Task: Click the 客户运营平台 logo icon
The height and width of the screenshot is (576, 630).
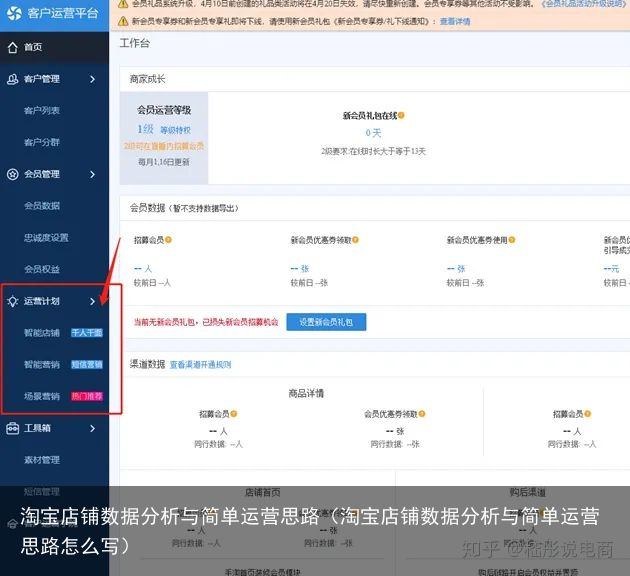Action: pyautogui.click(x=14, y=13)
